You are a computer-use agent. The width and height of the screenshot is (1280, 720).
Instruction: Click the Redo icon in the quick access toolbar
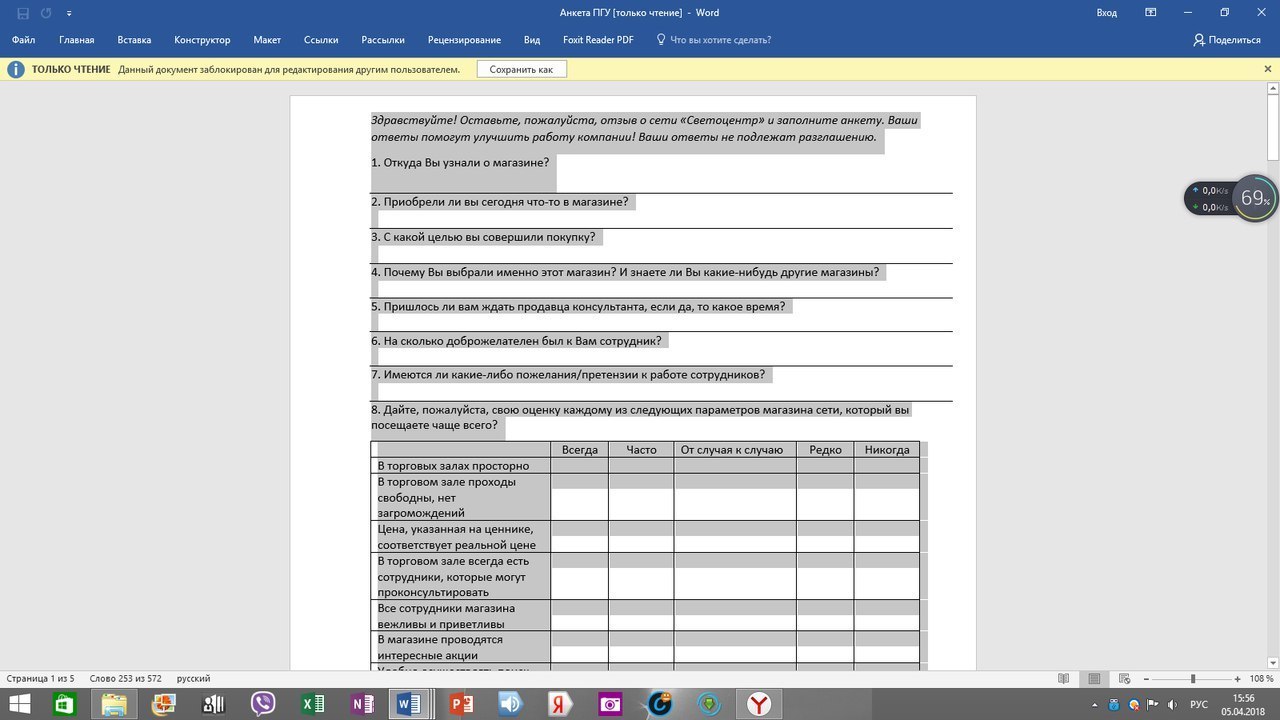coord(46,13)
